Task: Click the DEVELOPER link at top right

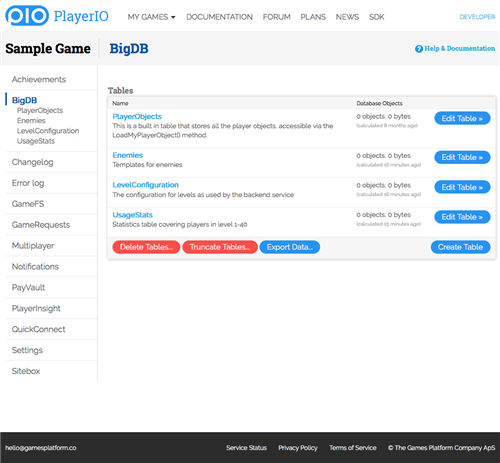Action: pos(477,17)
